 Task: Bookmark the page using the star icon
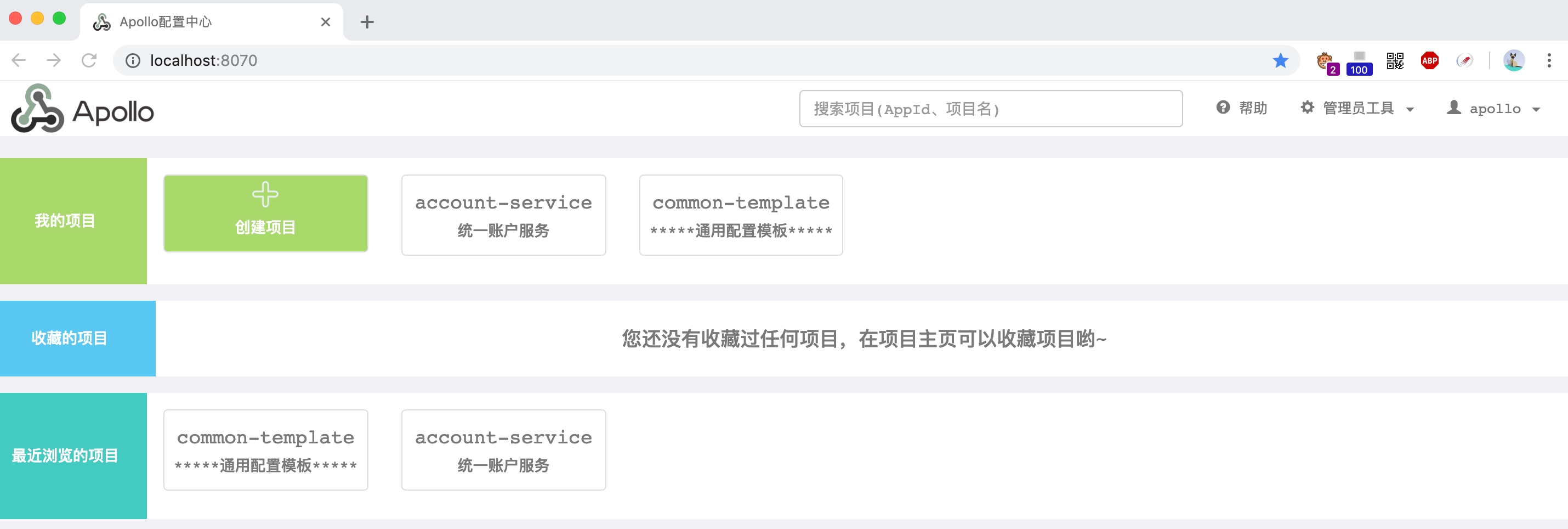coord(1280,60)
